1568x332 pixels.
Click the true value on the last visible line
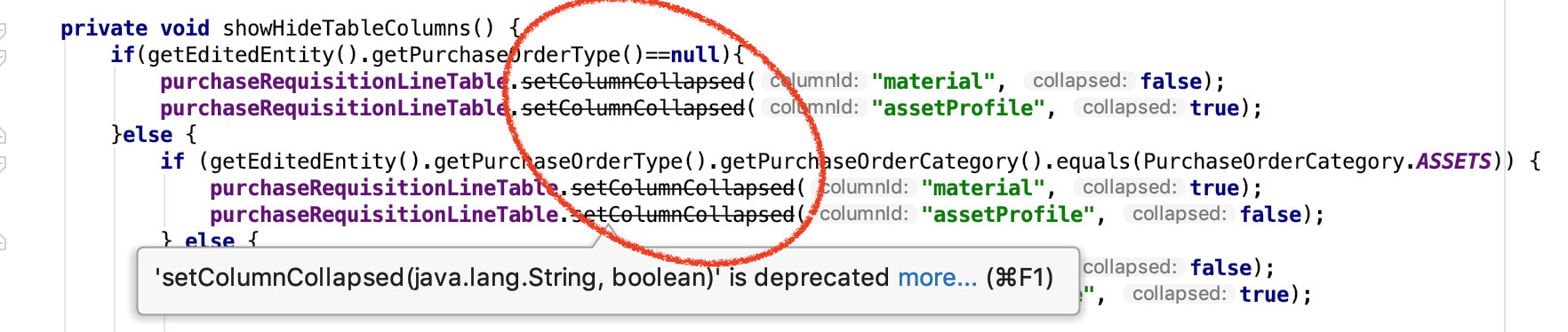[1264, 295]
